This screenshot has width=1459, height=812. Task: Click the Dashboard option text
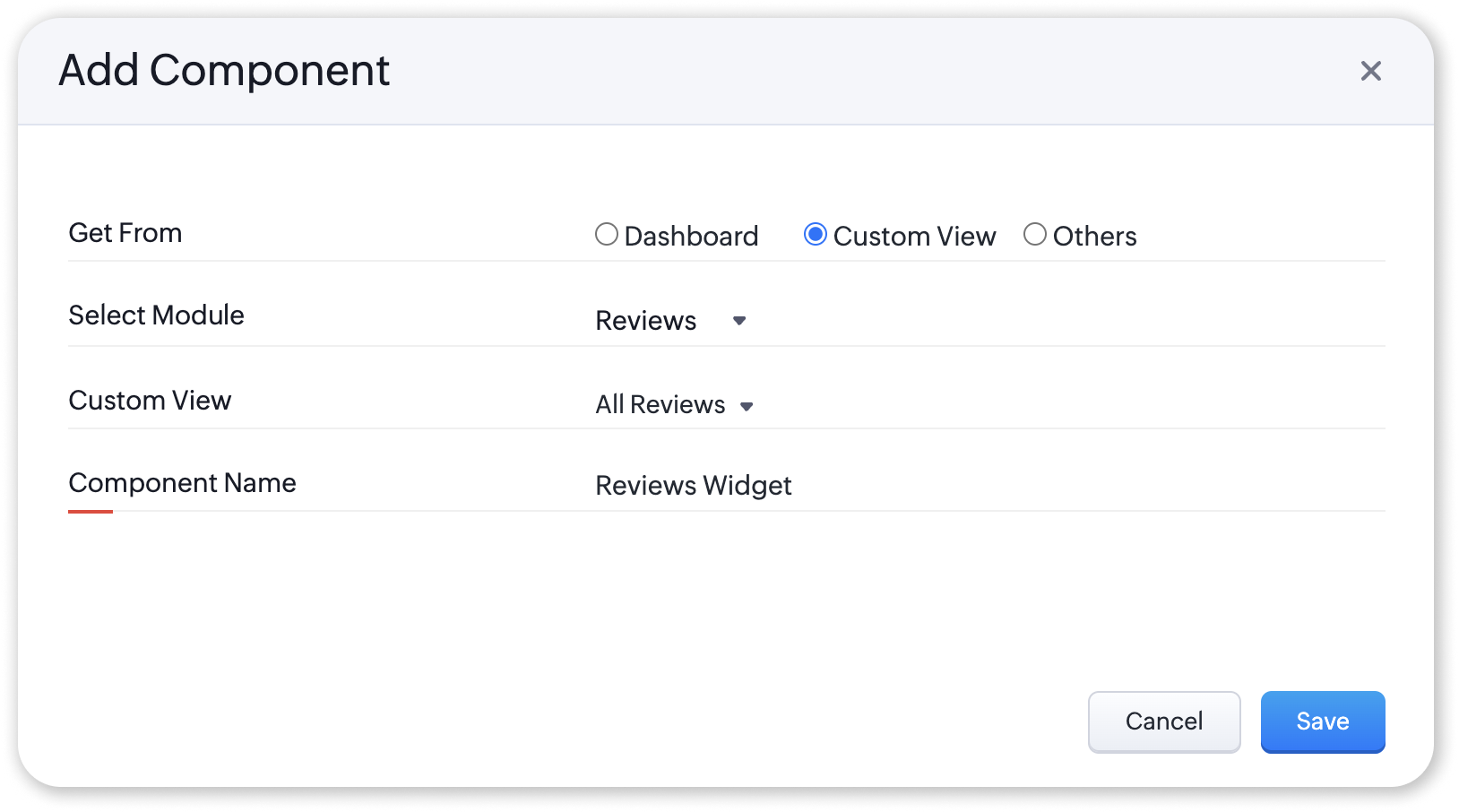691,237
